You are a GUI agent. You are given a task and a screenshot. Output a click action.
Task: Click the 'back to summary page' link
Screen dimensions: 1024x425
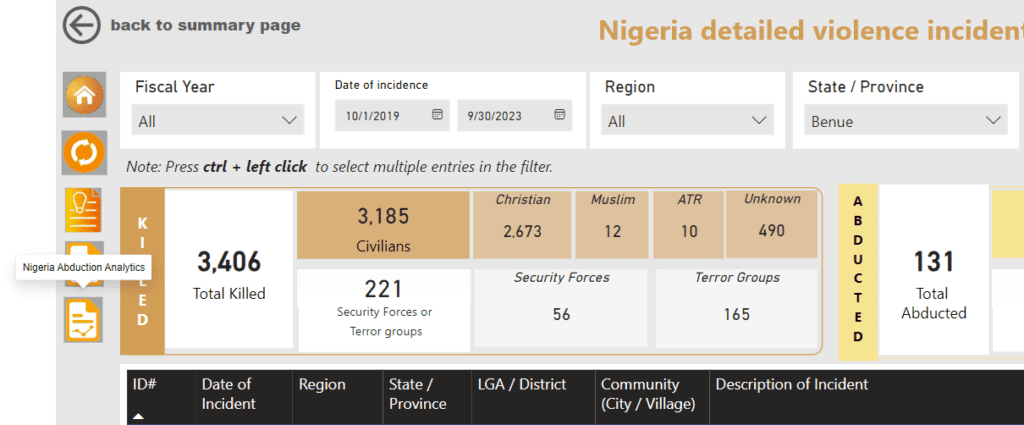pyautogui.click(x=206, y=25)
